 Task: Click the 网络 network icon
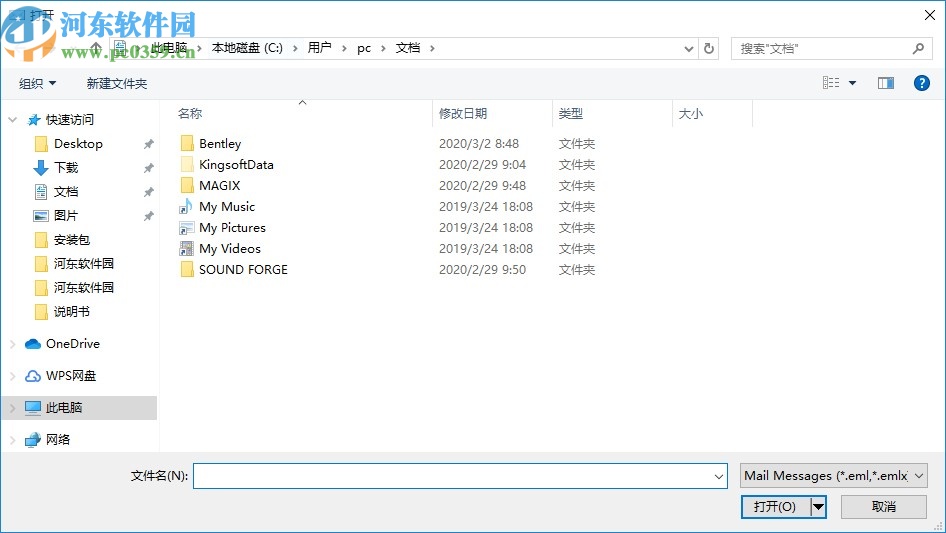point(33,440)
